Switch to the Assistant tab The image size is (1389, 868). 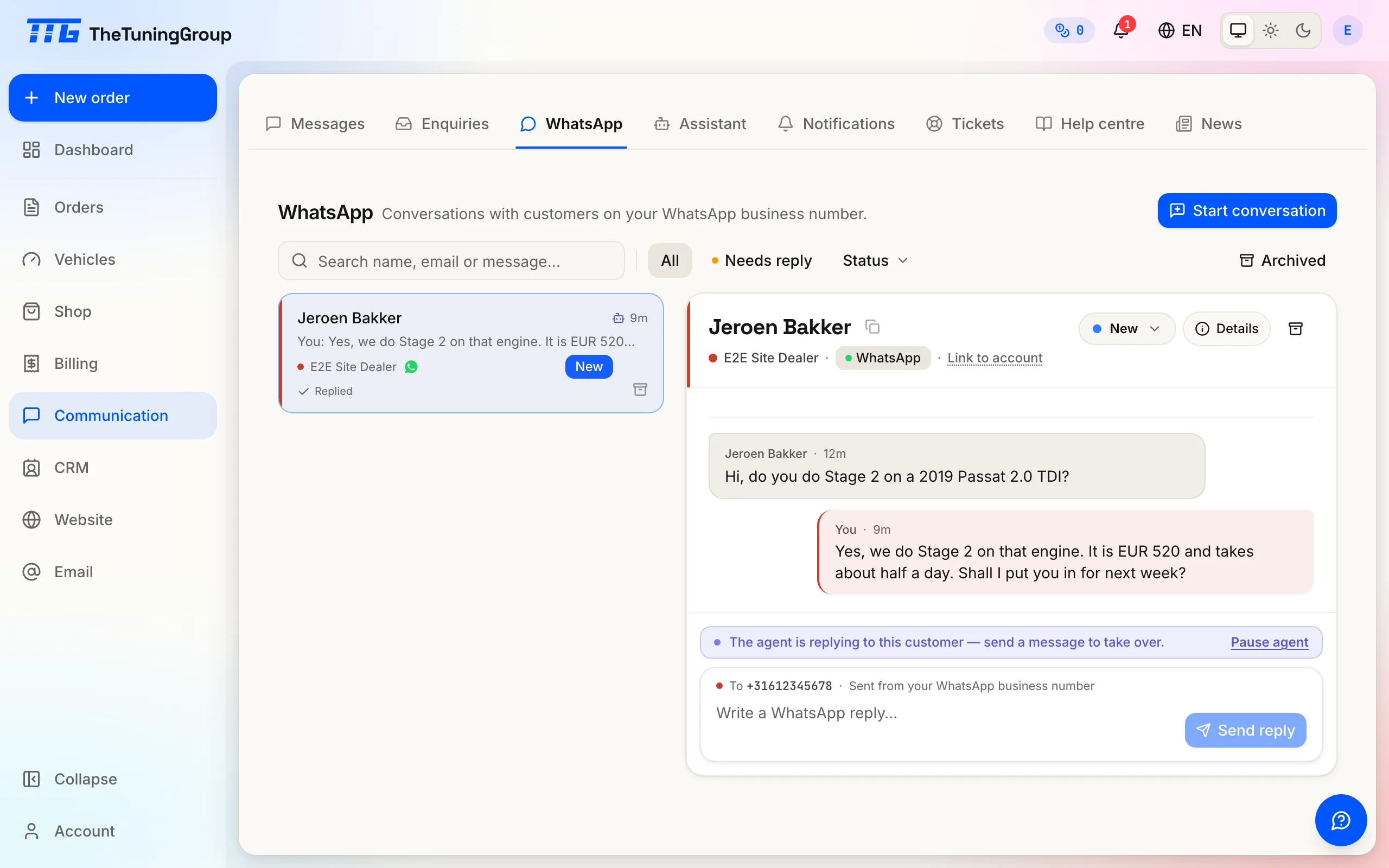pos(700,124)
